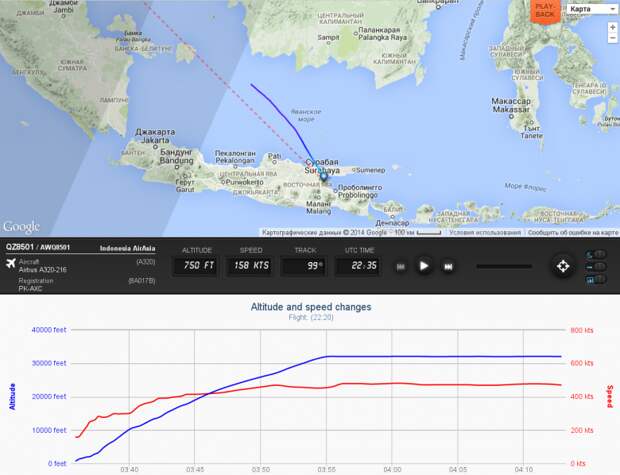Image resolution: width=620 pixels, height=475 pixels.
Task: Click the (8A017B) hex code
Action: pos(142,281)
